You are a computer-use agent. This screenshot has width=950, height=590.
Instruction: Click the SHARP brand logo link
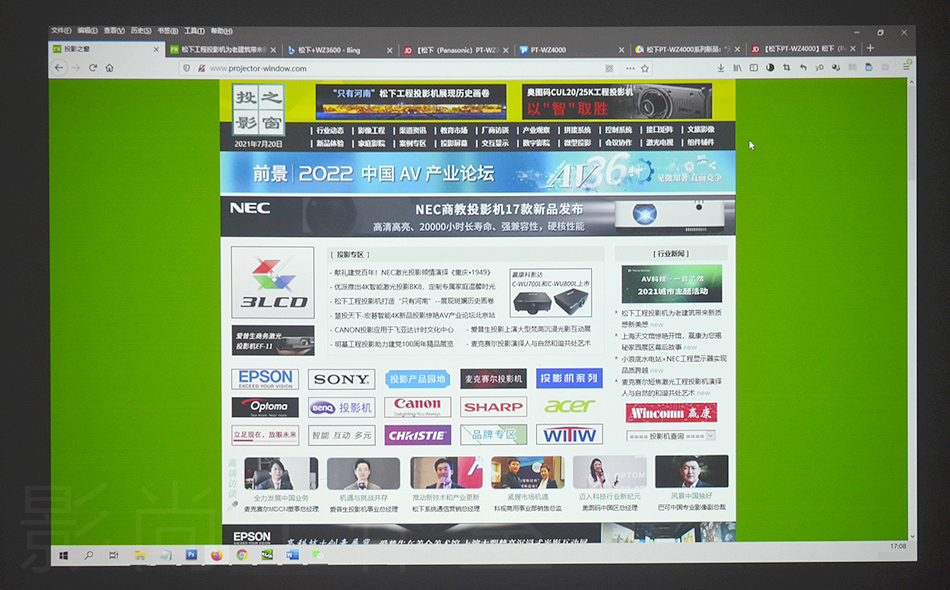click(x=493, y=407)
